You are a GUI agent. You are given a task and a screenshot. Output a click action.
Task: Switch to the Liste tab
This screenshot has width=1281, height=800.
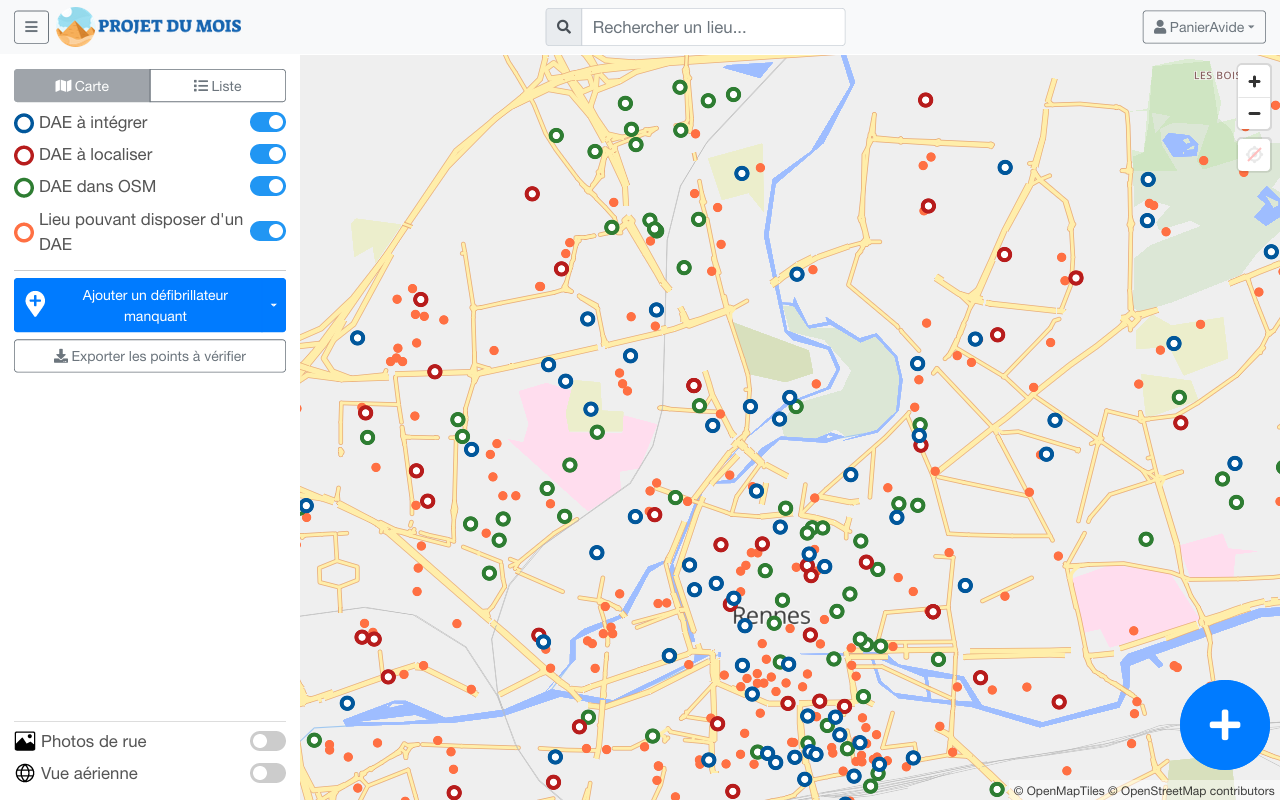(x=218, y=86)
